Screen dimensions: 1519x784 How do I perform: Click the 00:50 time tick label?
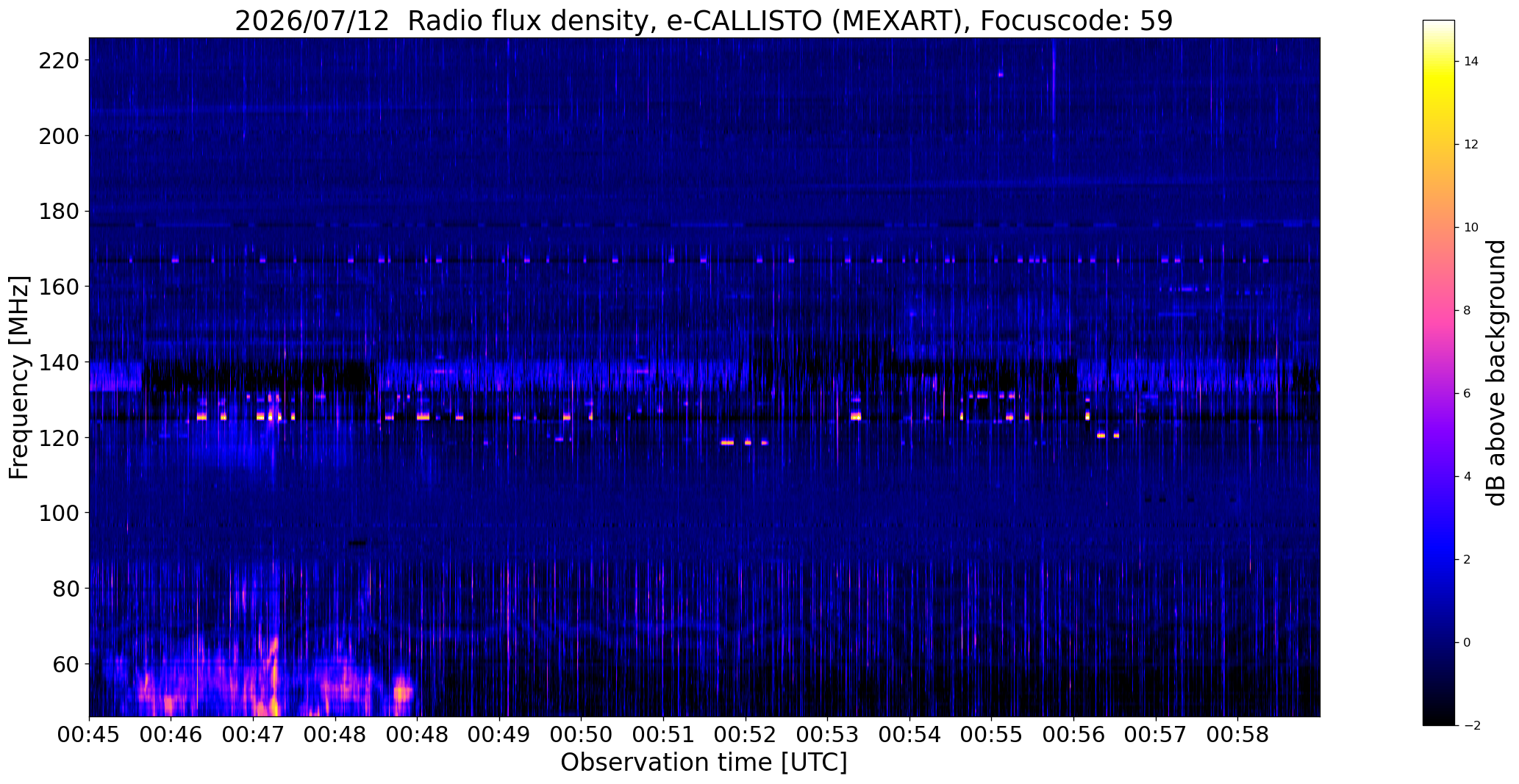tap(582, 736)
